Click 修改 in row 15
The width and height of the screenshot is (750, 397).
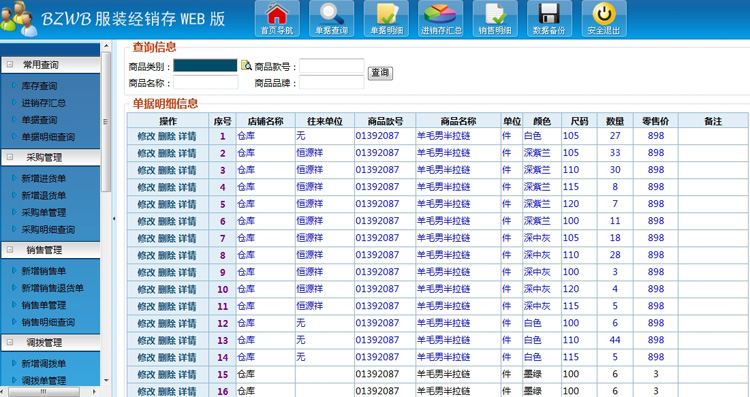pyautogui.click(x=146, y=375)
